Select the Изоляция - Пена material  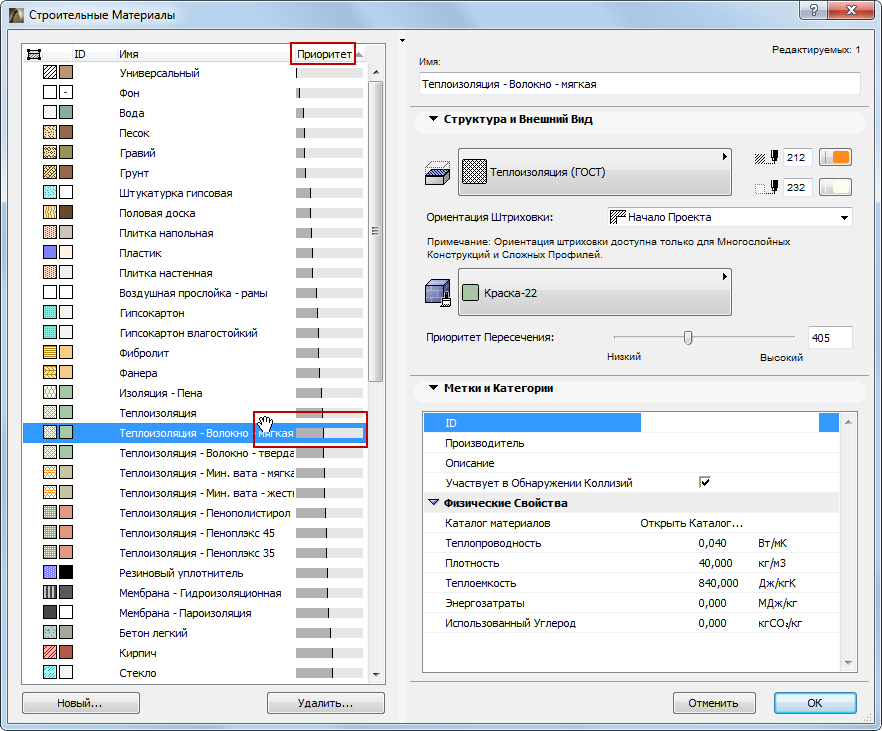point(161,393)
